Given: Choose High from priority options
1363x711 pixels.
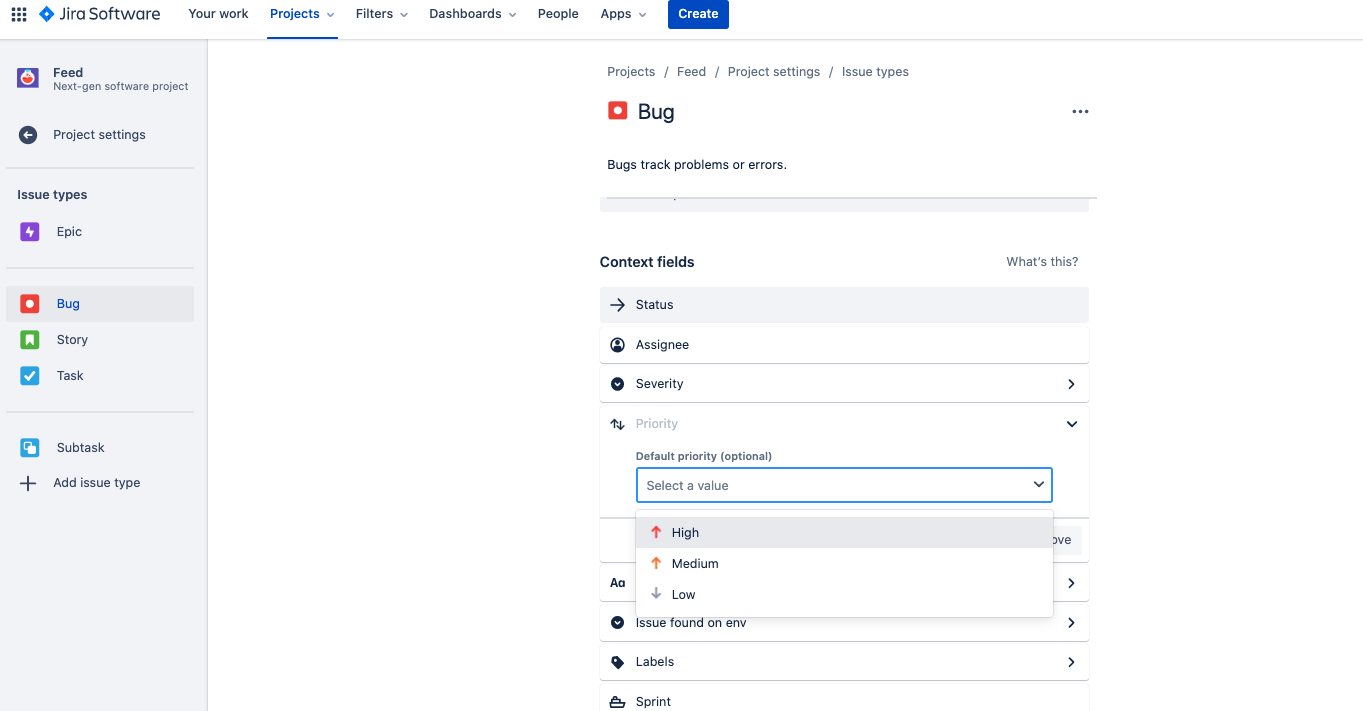Looking at the screenshot, I should click(844, 533).
